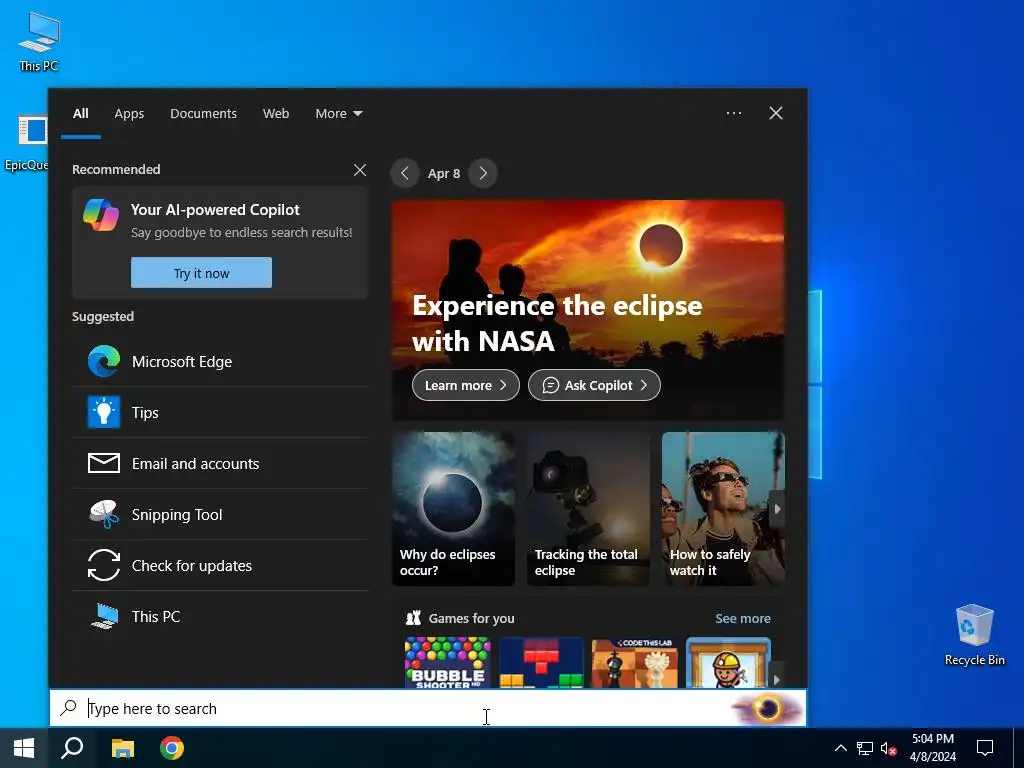Switch to the Documents tab
This screenshot has height=768, width=1024.
[203, 114]
